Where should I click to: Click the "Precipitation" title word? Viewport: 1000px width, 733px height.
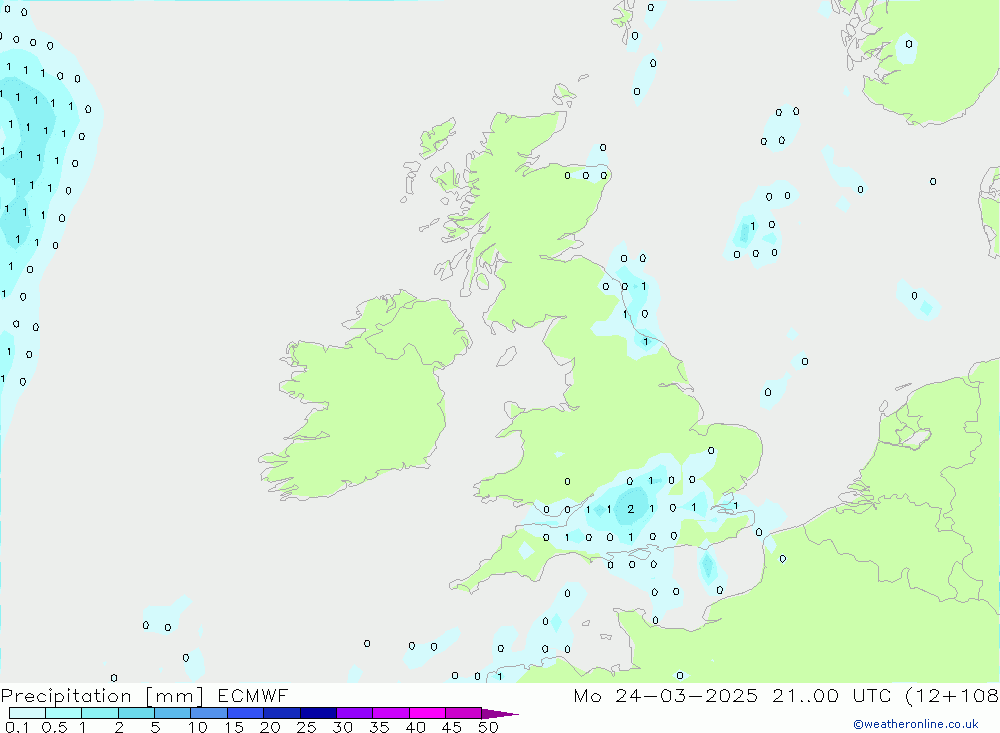(66, 695)
